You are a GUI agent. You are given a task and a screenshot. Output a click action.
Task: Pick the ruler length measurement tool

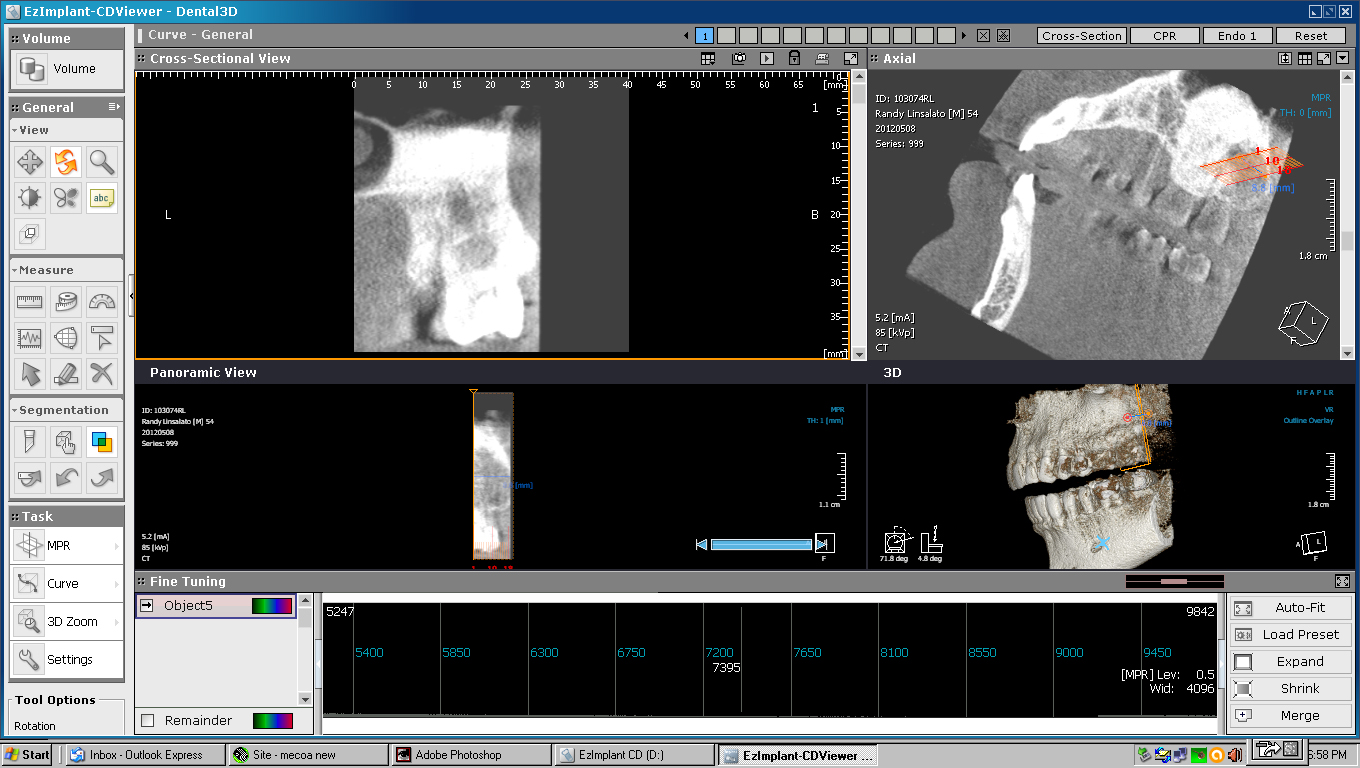(30, 301)
